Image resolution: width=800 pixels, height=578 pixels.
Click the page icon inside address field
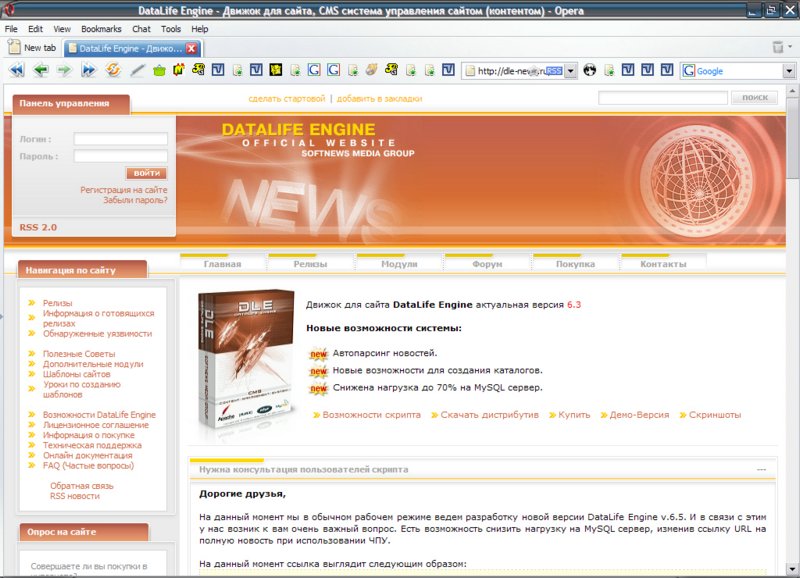[x=470, y=70]
